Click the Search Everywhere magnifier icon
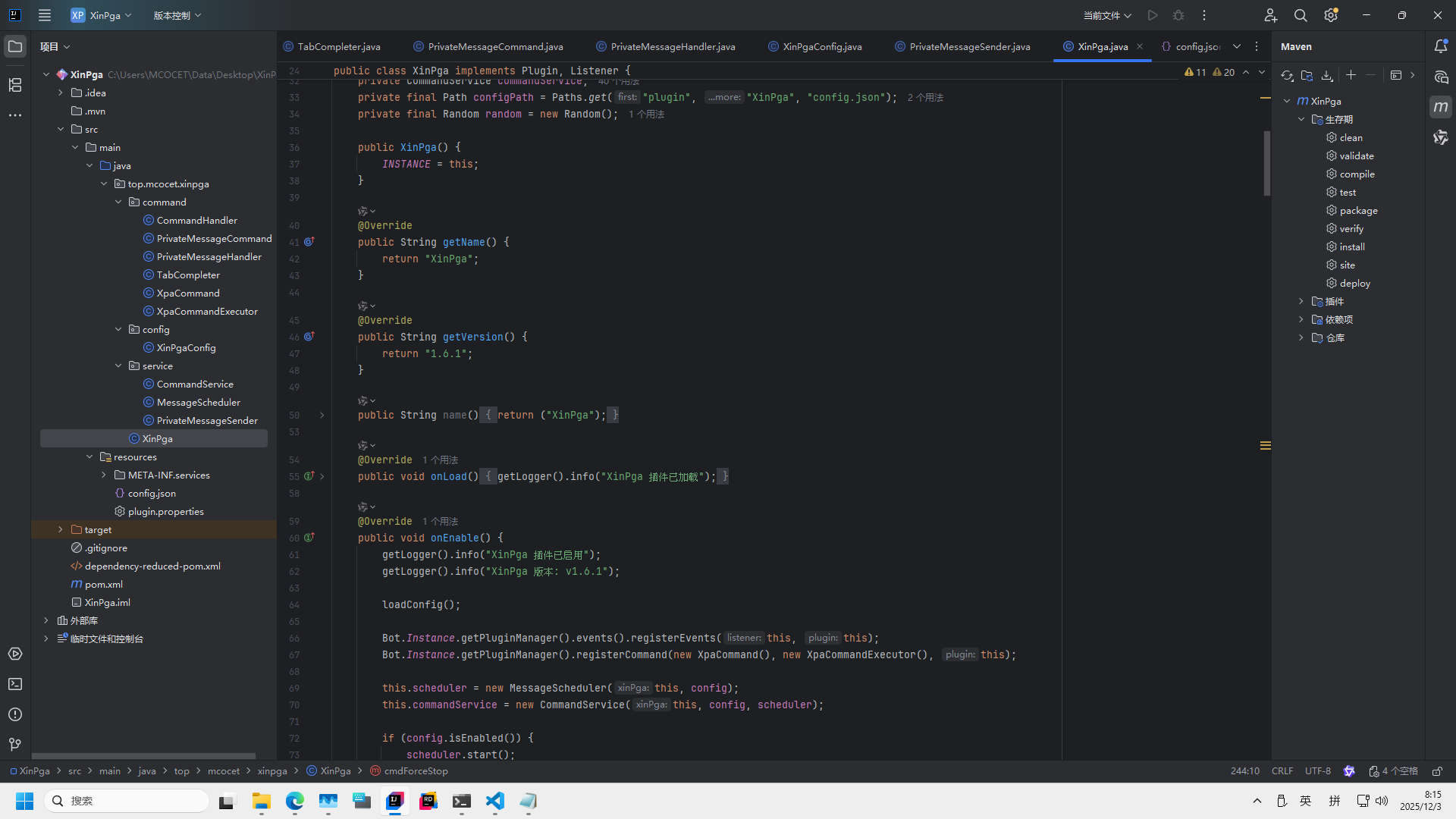This screenshot has height=819, width=1456. coord(1301,15)
